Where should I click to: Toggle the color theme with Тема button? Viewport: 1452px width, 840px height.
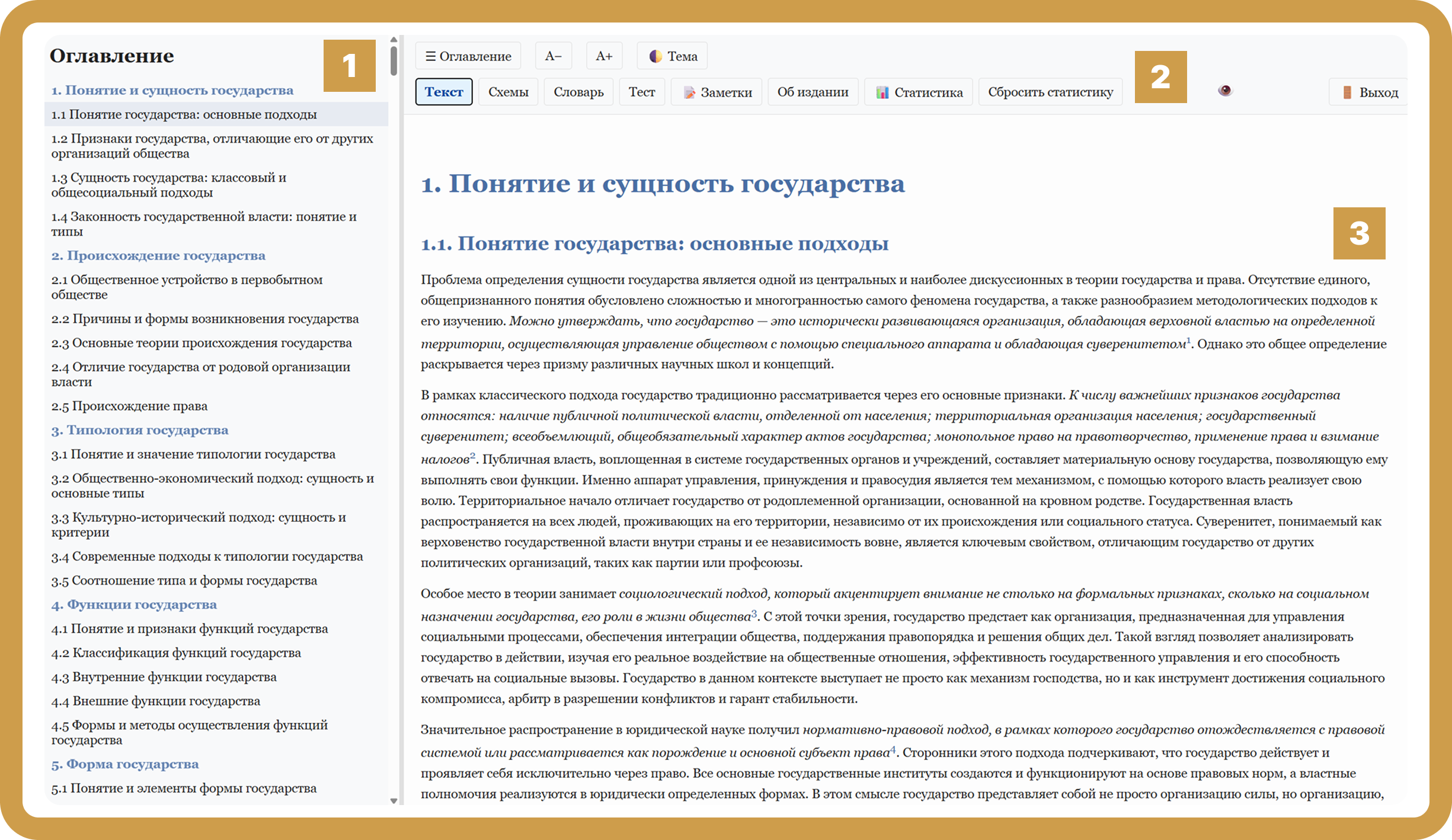coord(672,56)
